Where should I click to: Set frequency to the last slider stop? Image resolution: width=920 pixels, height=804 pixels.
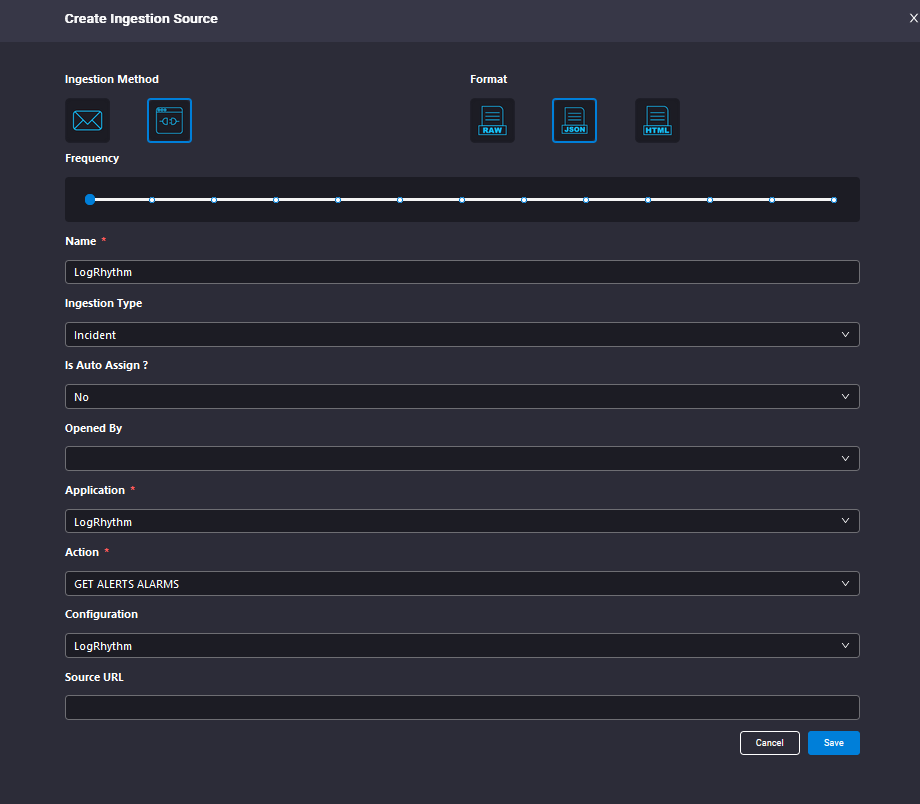tap(834, 200)
